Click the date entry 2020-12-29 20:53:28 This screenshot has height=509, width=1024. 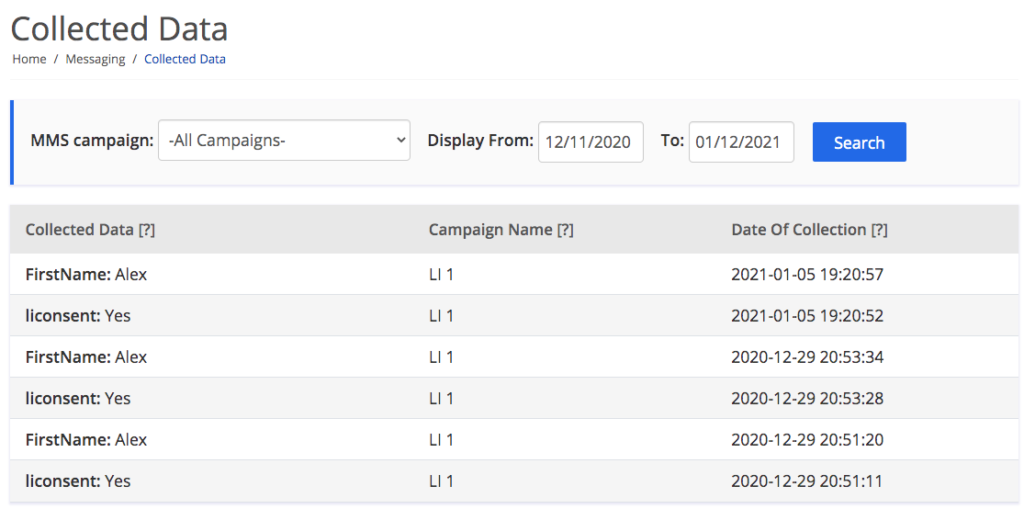point(807,399)
